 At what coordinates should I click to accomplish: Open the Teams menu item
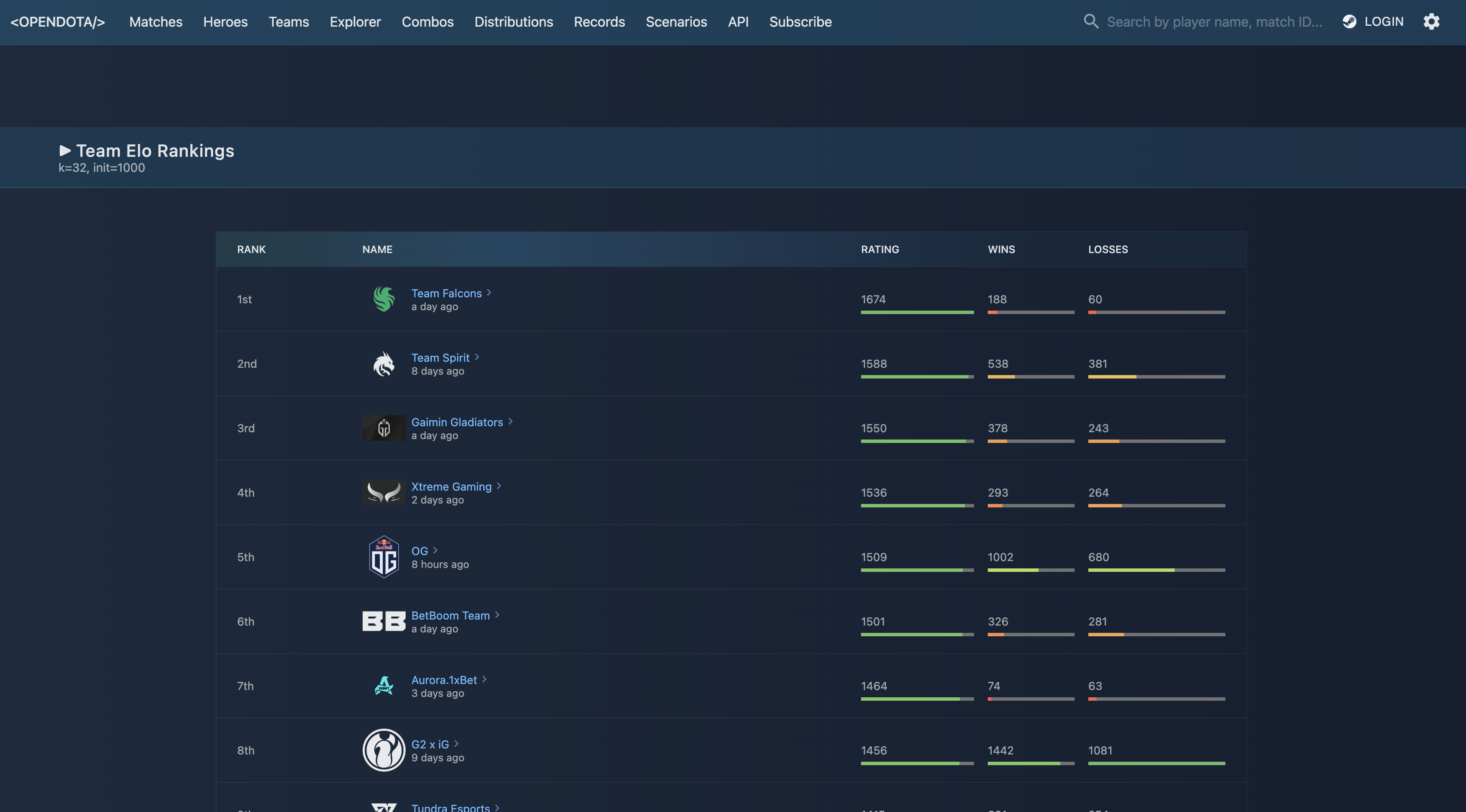point(289,22)
